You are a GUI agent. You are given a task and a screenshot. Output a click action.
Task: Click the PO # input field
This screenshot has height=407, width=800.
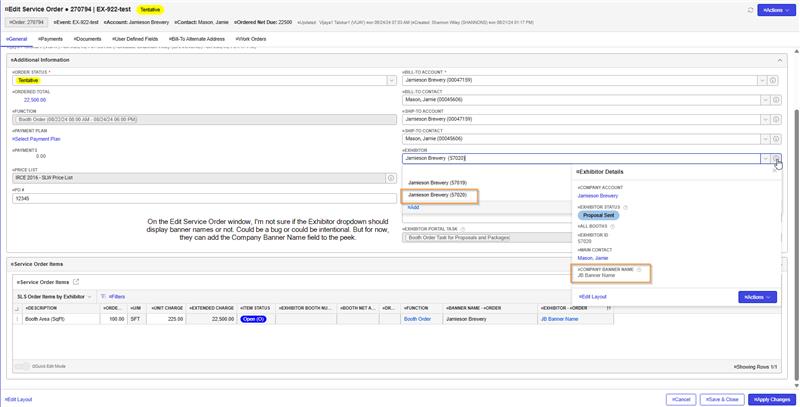pos(204,198)
